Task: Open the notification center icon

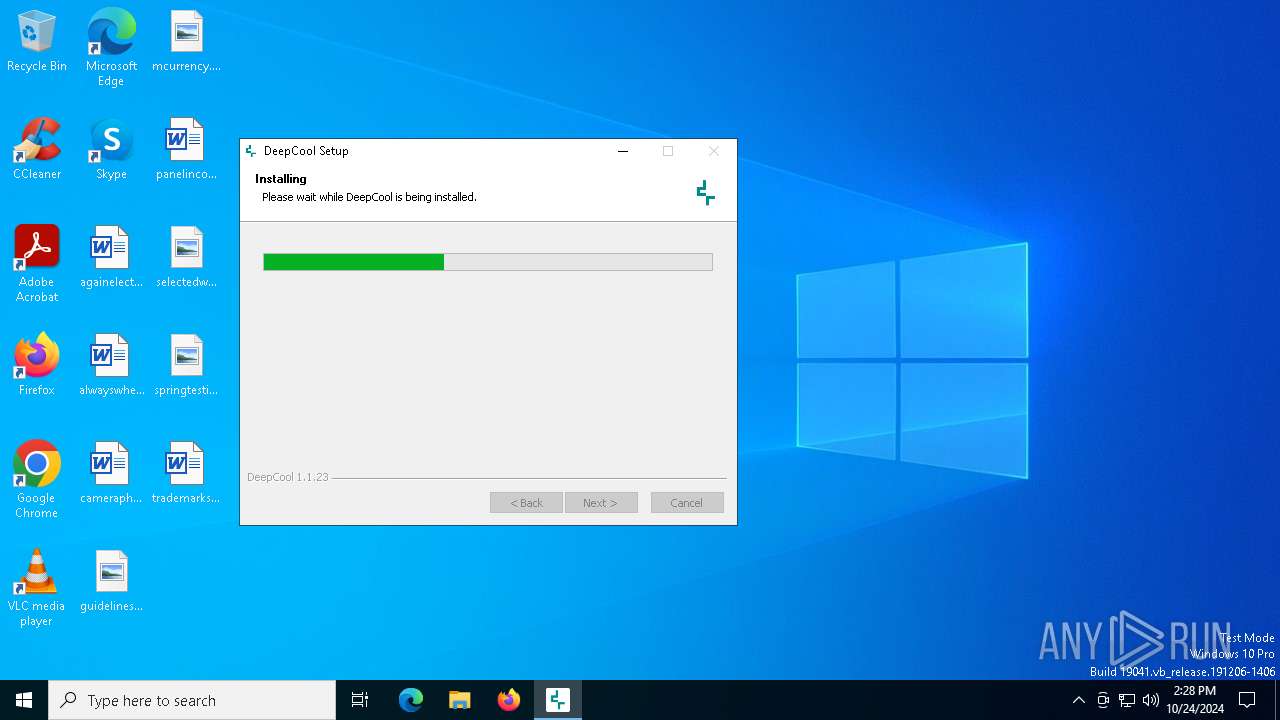Action: (1247, 700)
